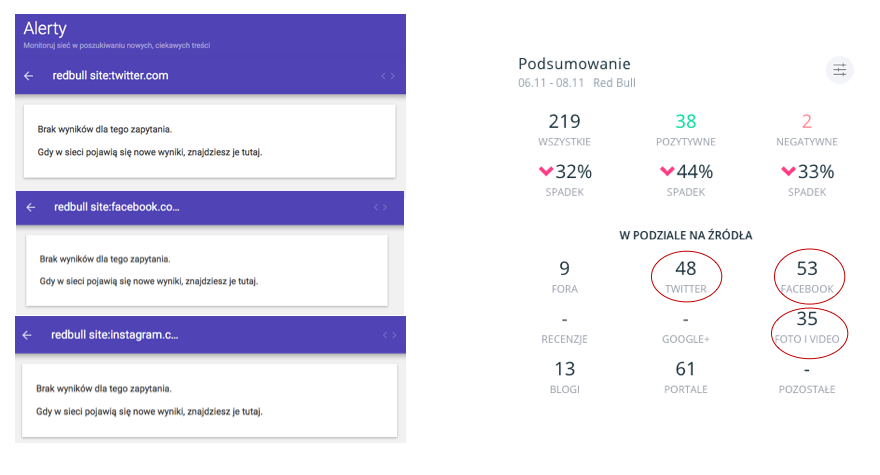Click the Alerty page heading
The image size is (880, 475).
tap(45, 28)
